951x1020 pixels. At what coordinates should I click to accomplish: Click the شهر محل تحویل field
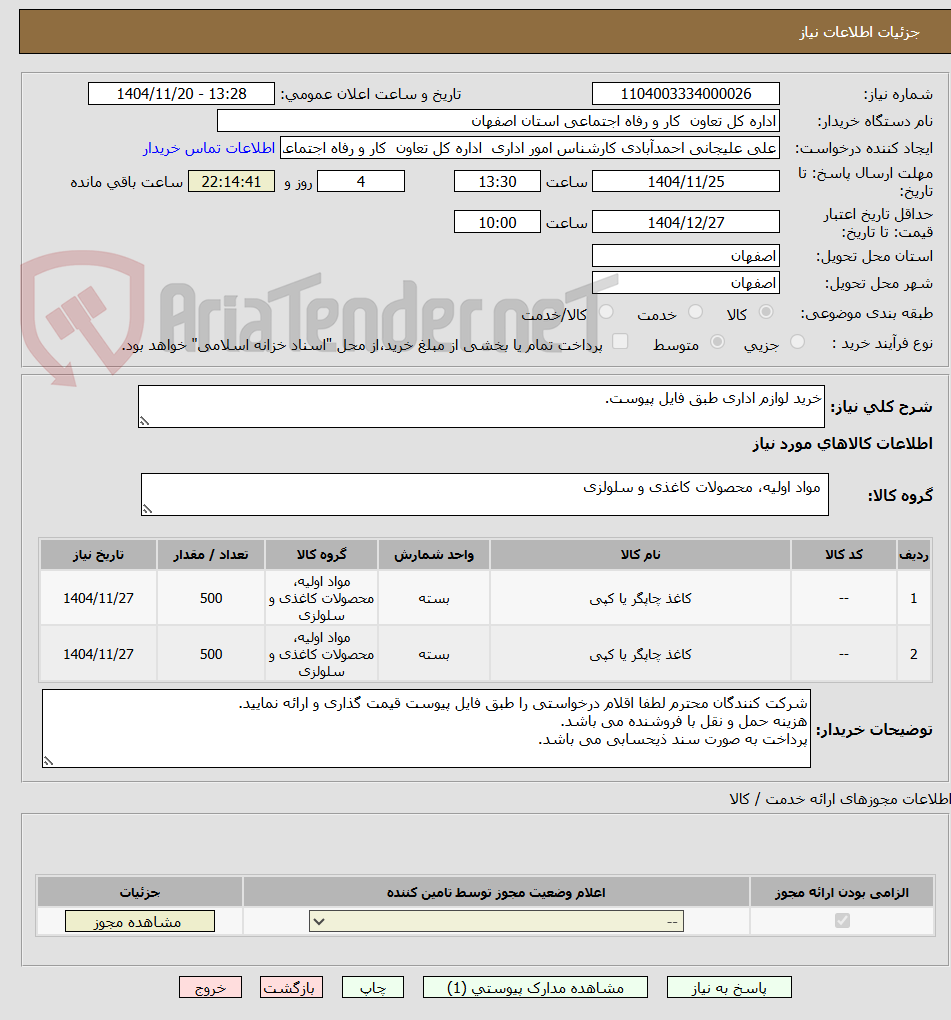(686, 283)
